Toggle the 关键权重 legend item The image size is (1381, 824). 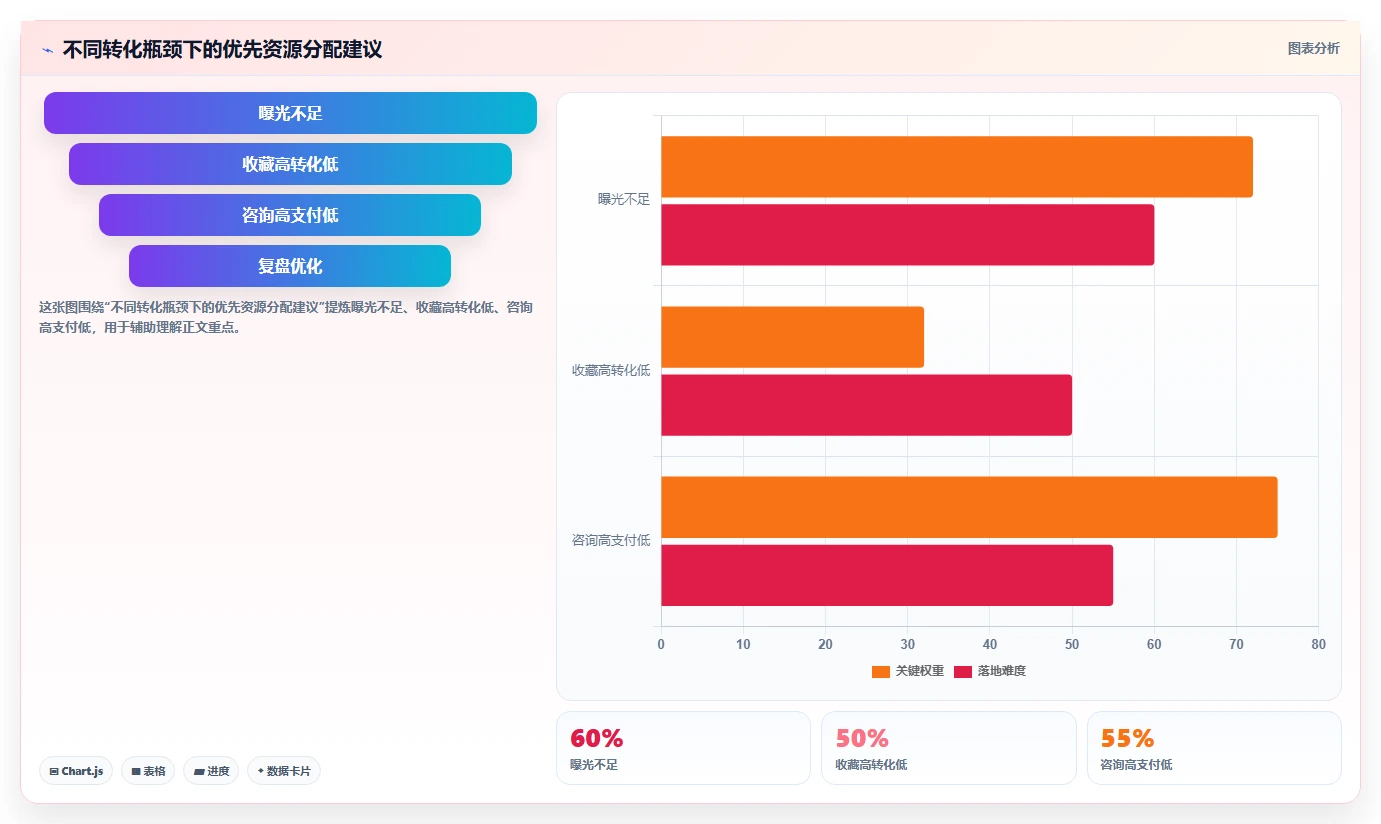[908, 671]
